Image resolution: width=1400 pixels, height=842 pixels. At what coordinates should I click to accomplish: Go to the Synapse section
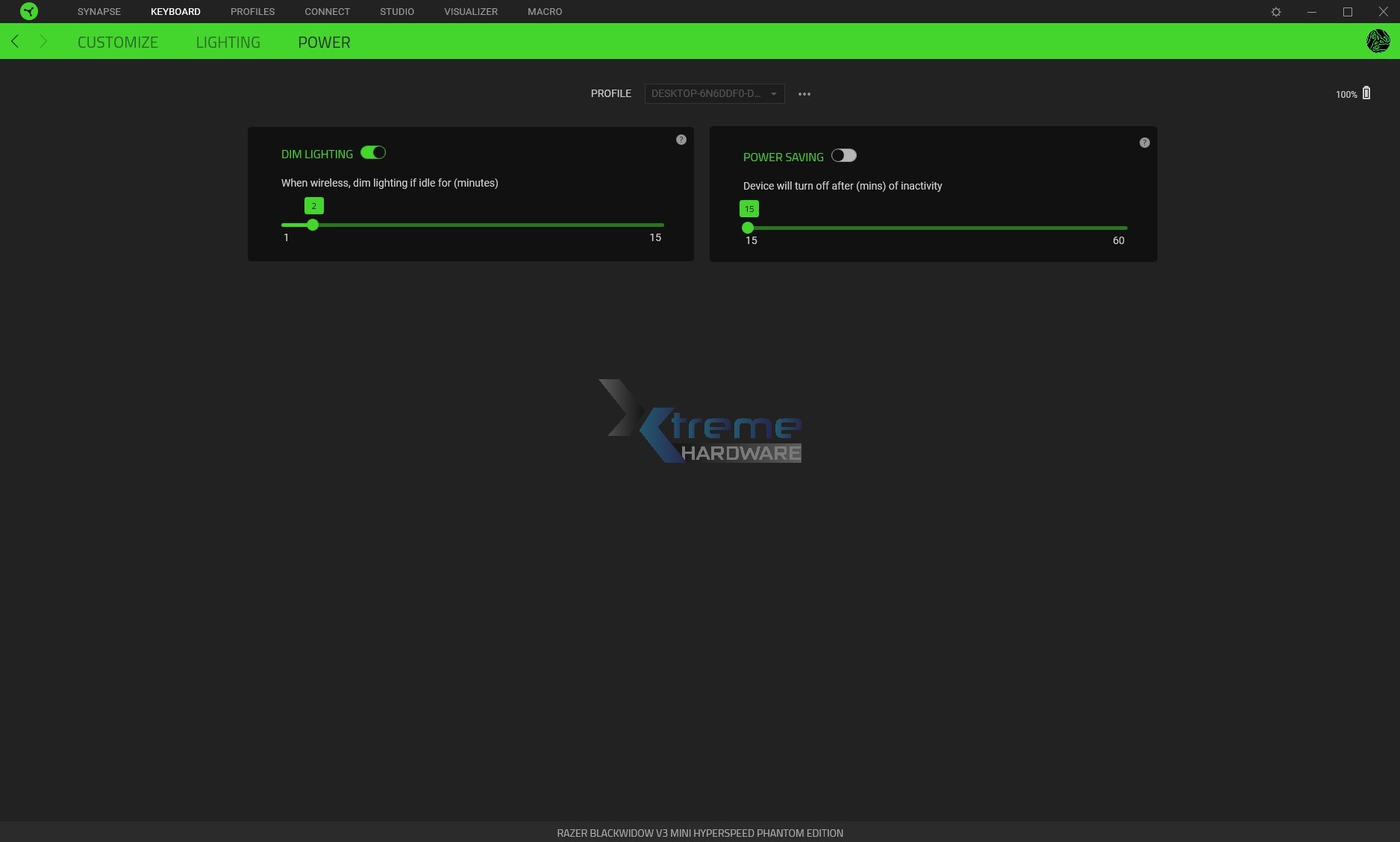tap(99, 12)
